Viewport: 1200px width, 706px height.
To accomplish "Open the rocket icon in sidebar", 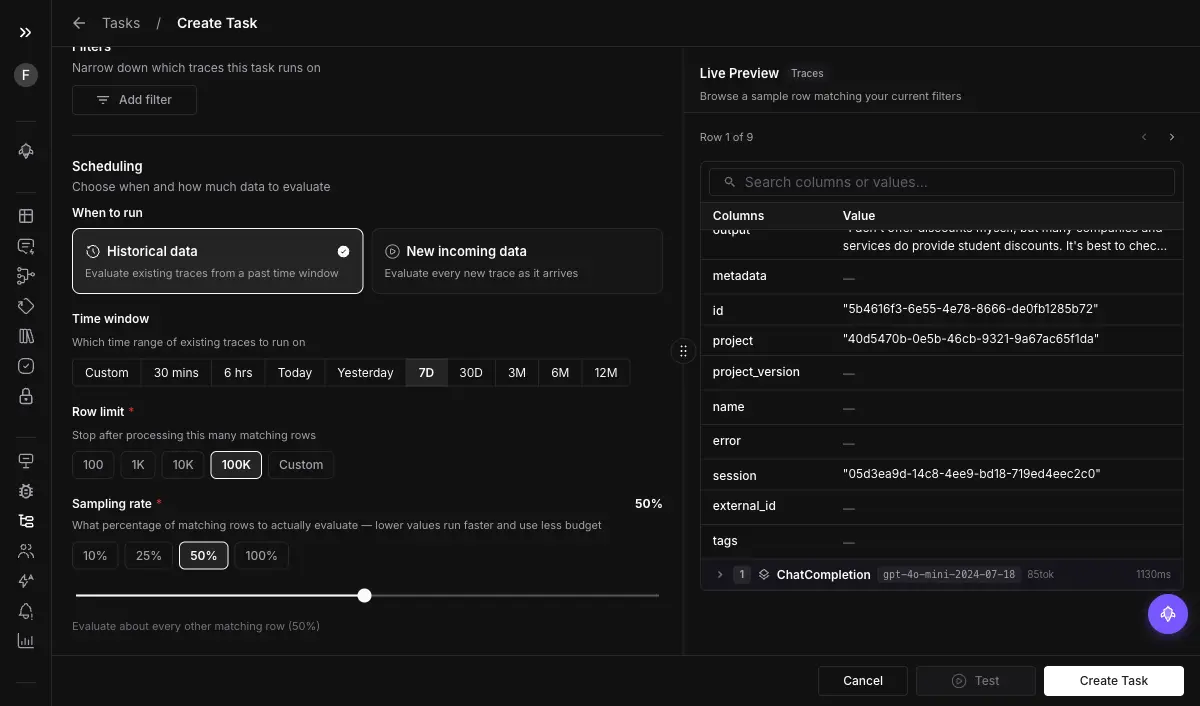I will (x=26, y=151).
